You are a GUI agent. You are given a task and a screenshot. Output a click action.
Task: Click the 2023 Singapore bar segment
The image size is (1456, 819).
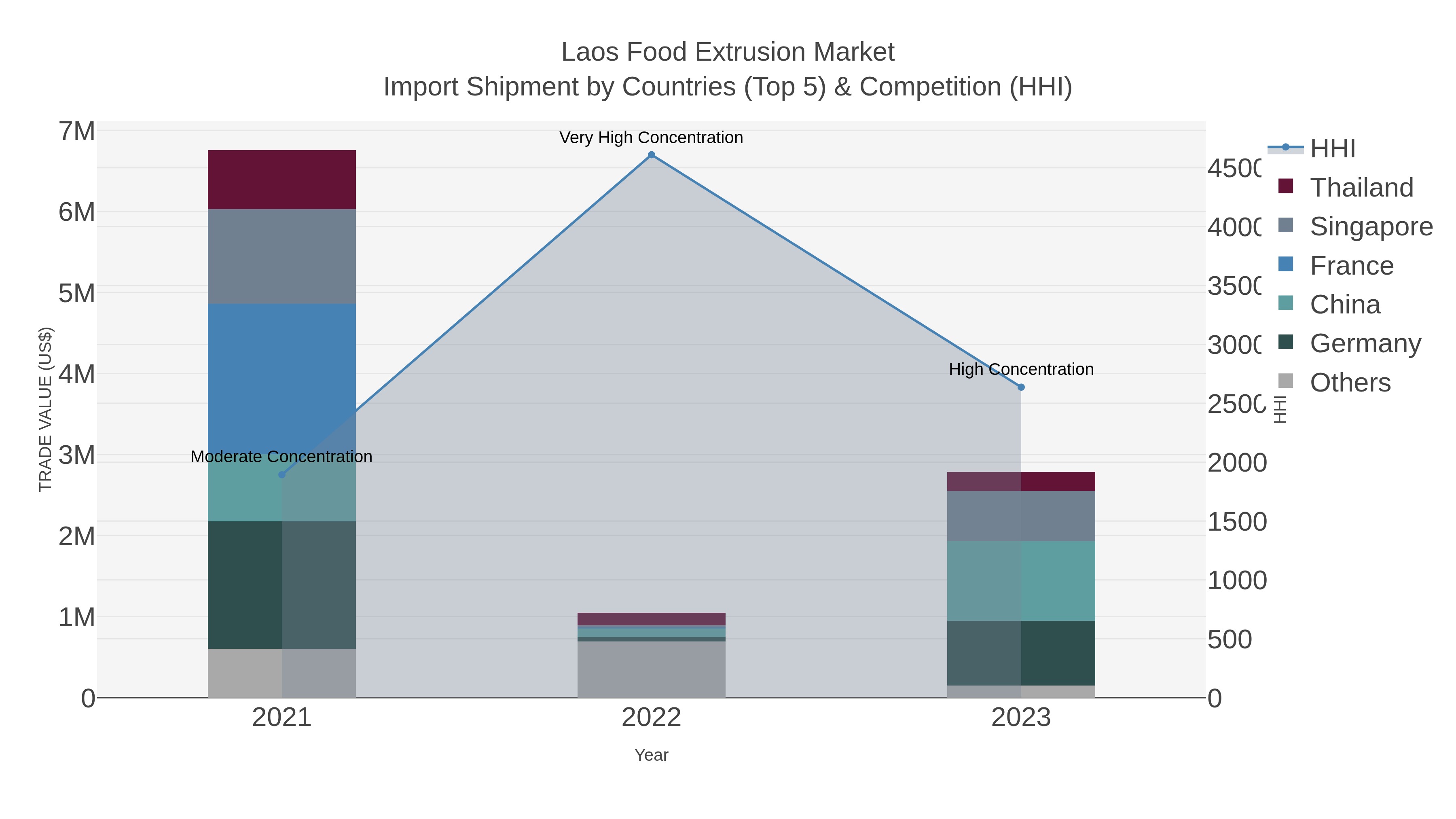click(x=1021, y=516)
